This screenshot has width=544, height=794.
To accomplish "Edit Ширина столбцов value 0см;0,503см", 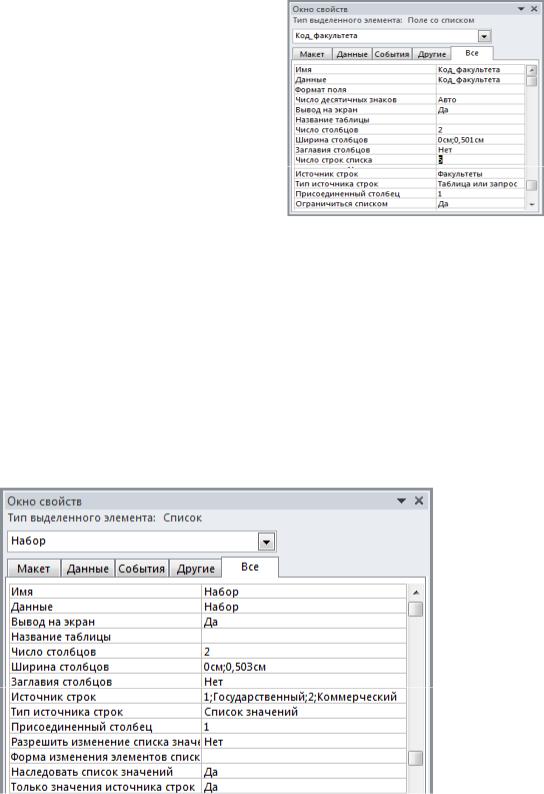I will coord(303,667).
